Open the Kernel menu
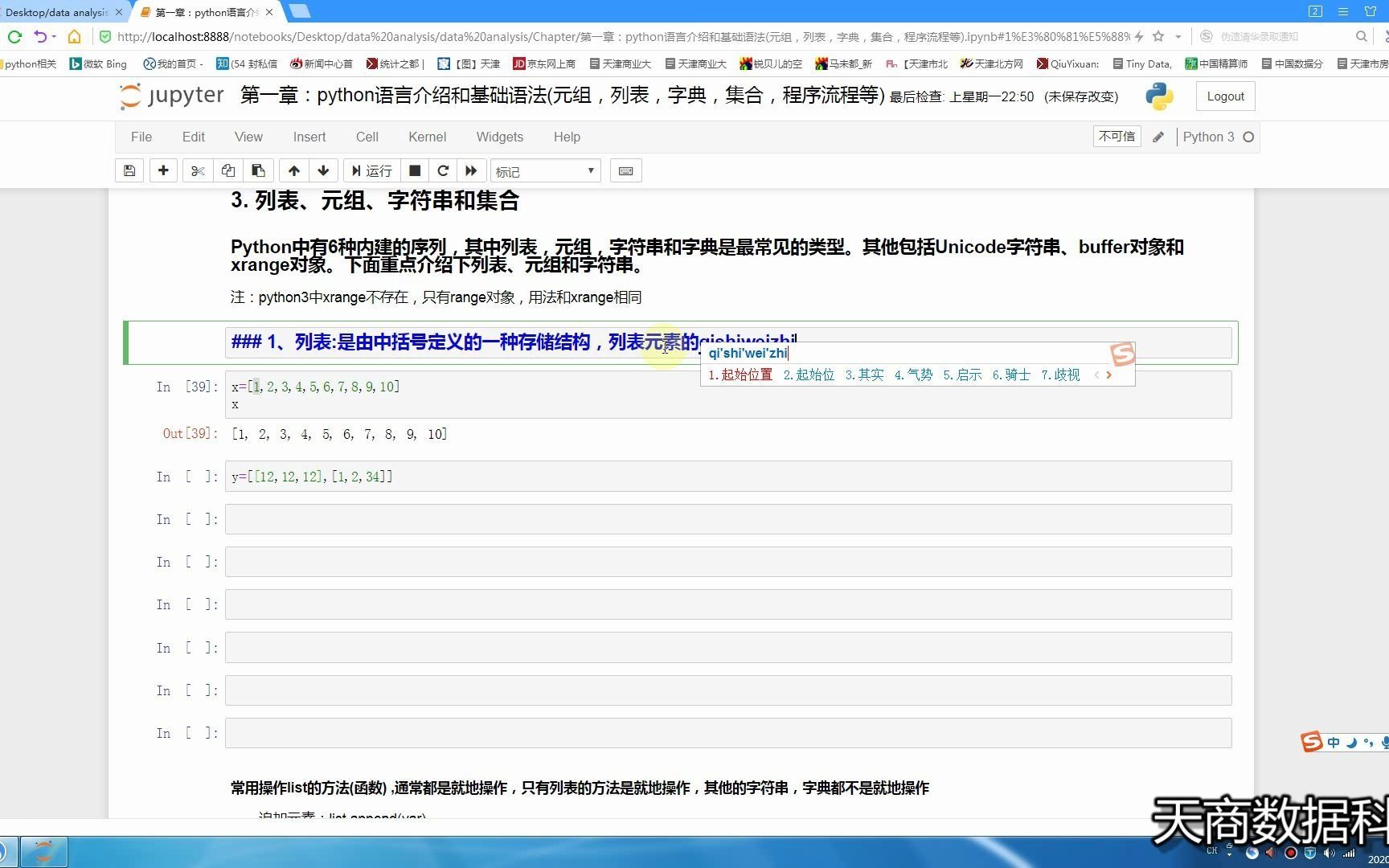The width and height of the screenshot is (1389, 868). click(427, 137)
